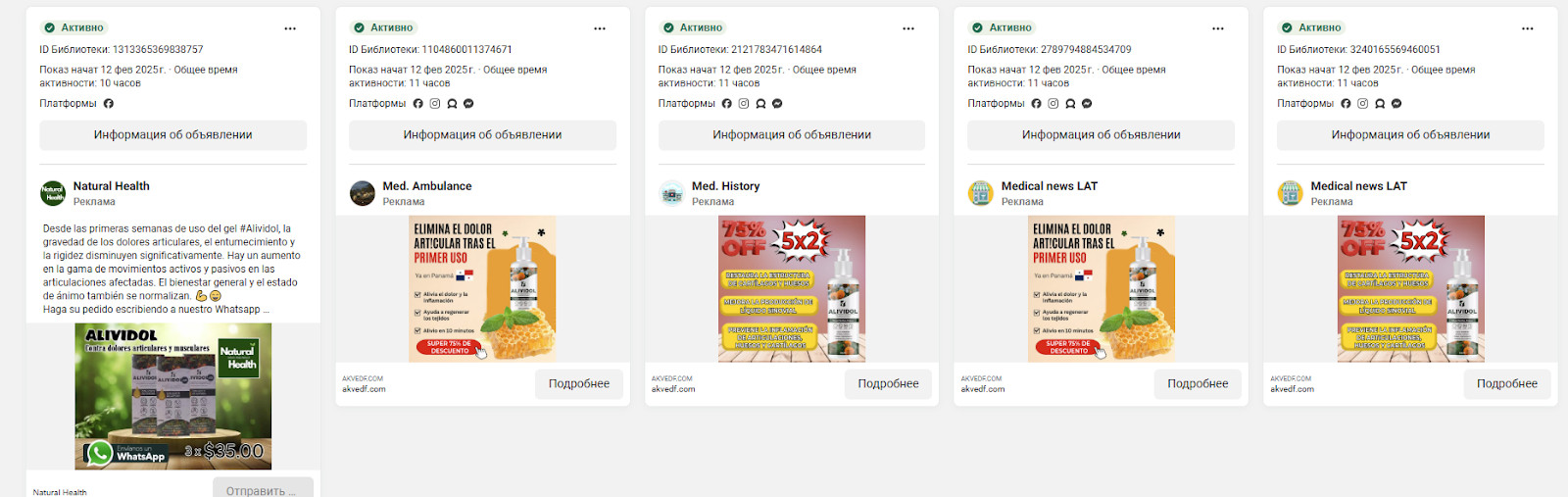This screenshot has width=1568, height=497.
Task: Click akvedf.com link under Med. History ad
Action: (673, 389)
